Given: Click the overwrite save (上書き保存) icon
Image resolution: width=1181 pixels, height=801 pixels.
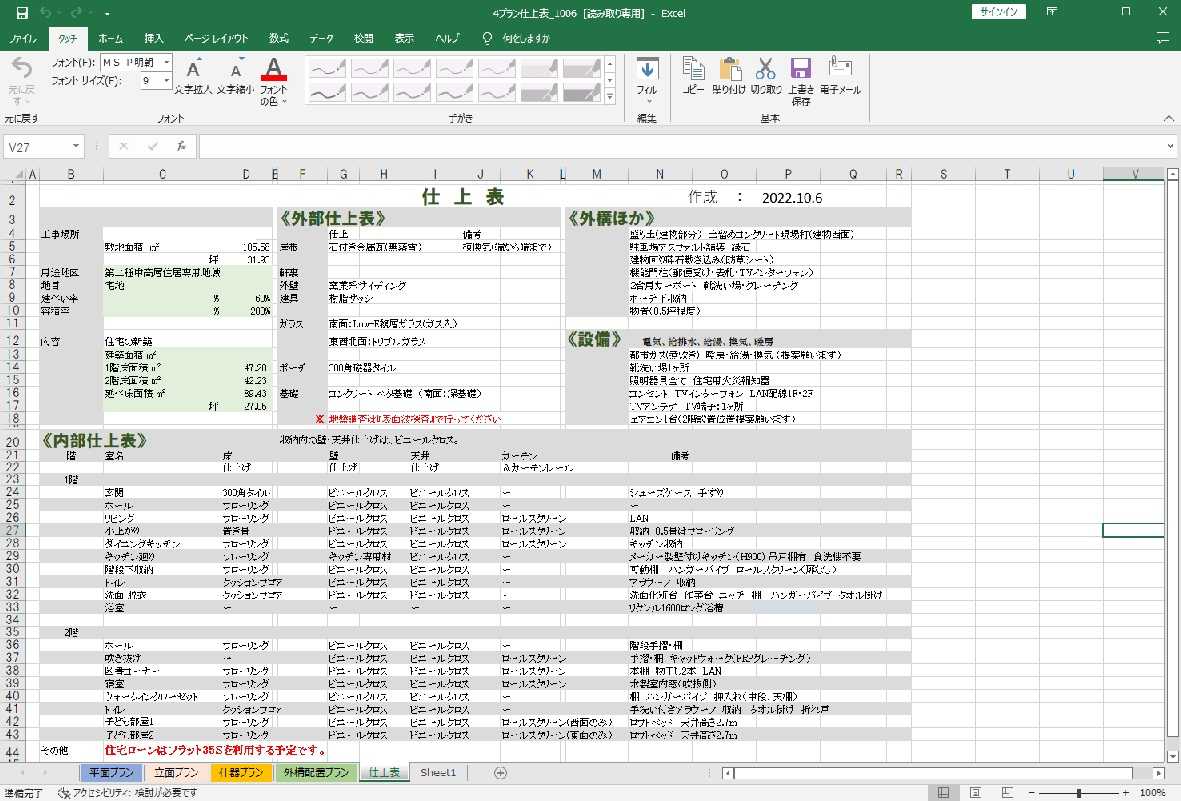Looking at the screenshot, I should (x=801, y=68).
